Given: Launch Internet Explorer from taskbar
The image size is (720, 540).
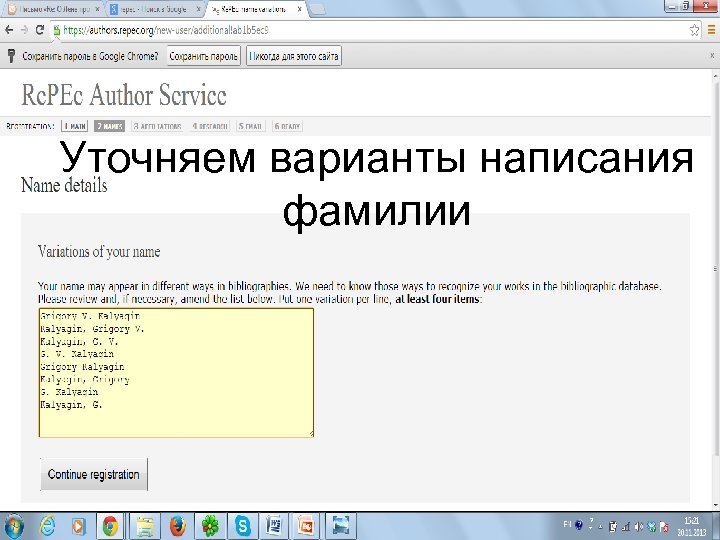Looking at the screenshot, I should click(47, 526).
